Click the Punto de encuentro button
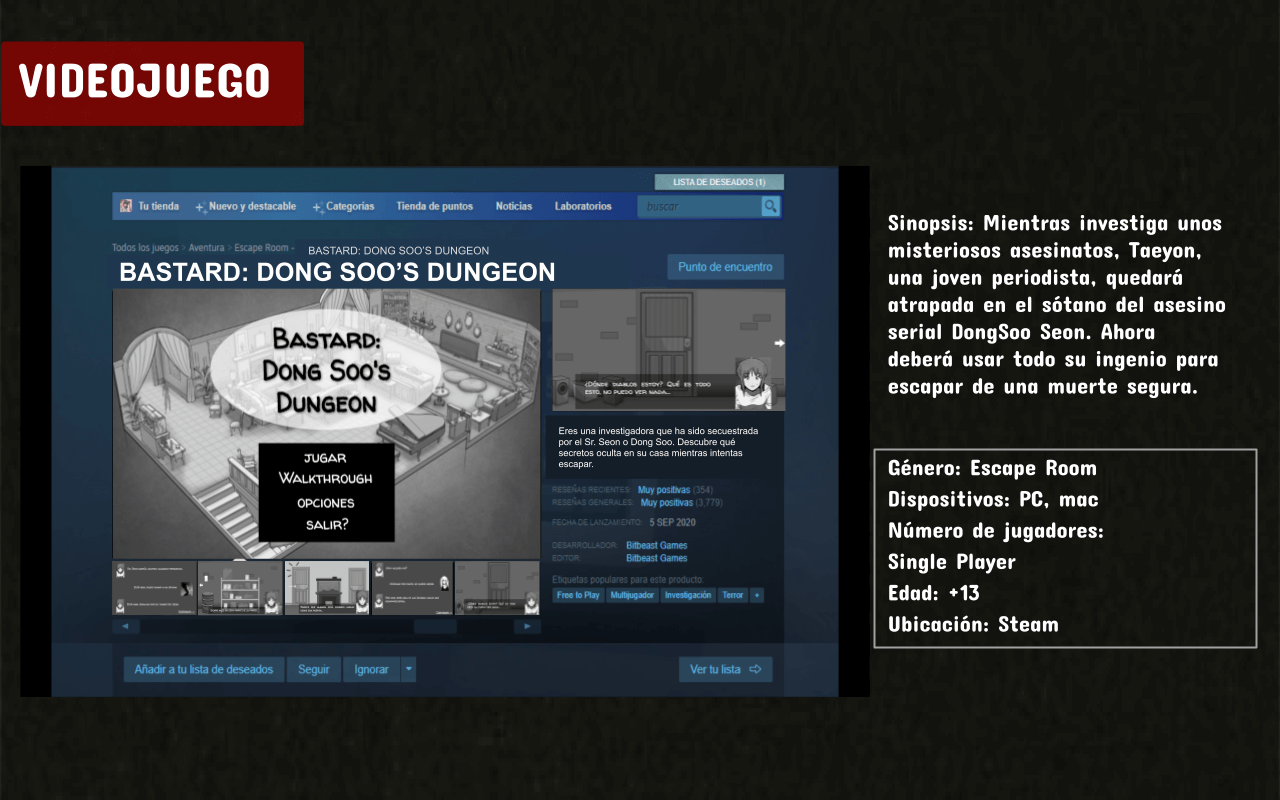The width and height of the screenshot is (1280, 800). [x=725, y=266]
